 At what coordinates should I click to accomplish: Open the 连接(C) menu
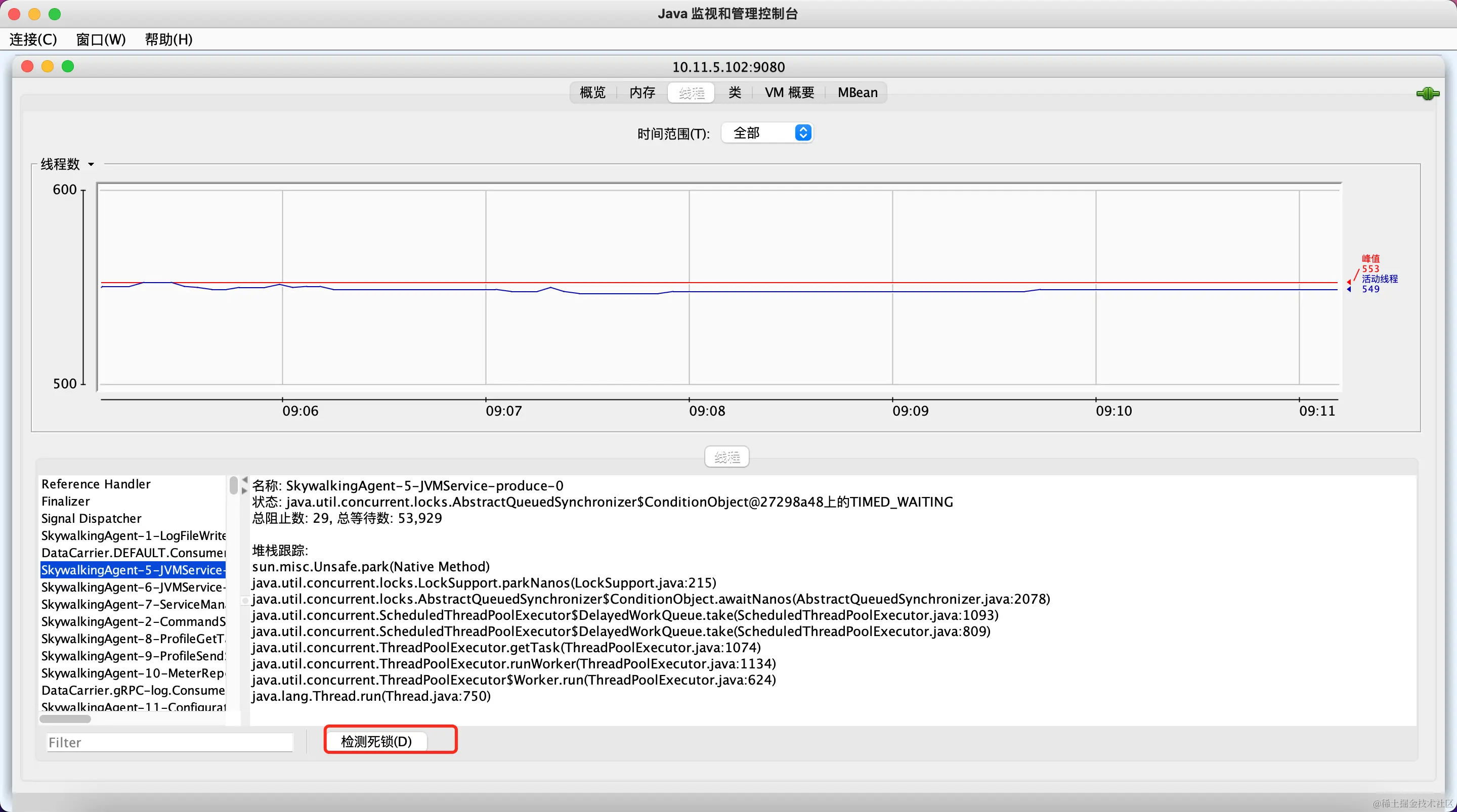point(33,39)
